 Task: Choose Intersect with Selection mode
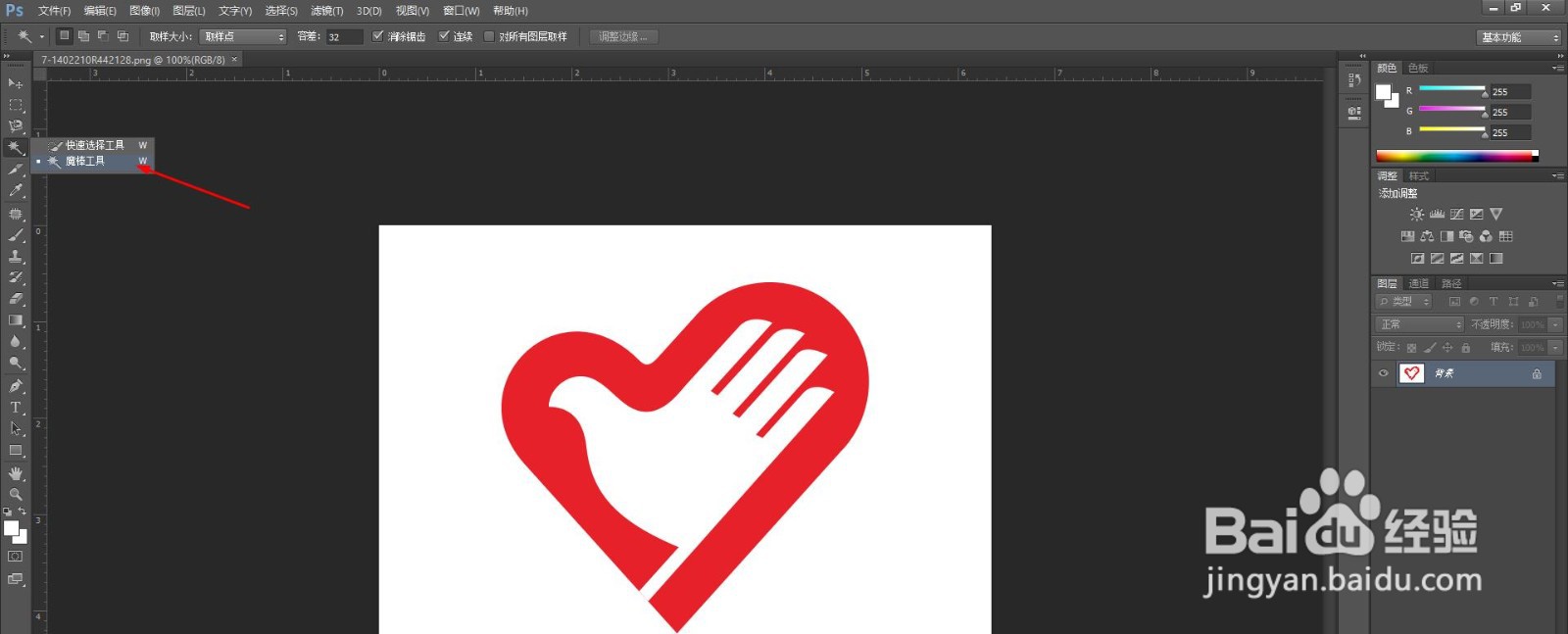[122, 36]
